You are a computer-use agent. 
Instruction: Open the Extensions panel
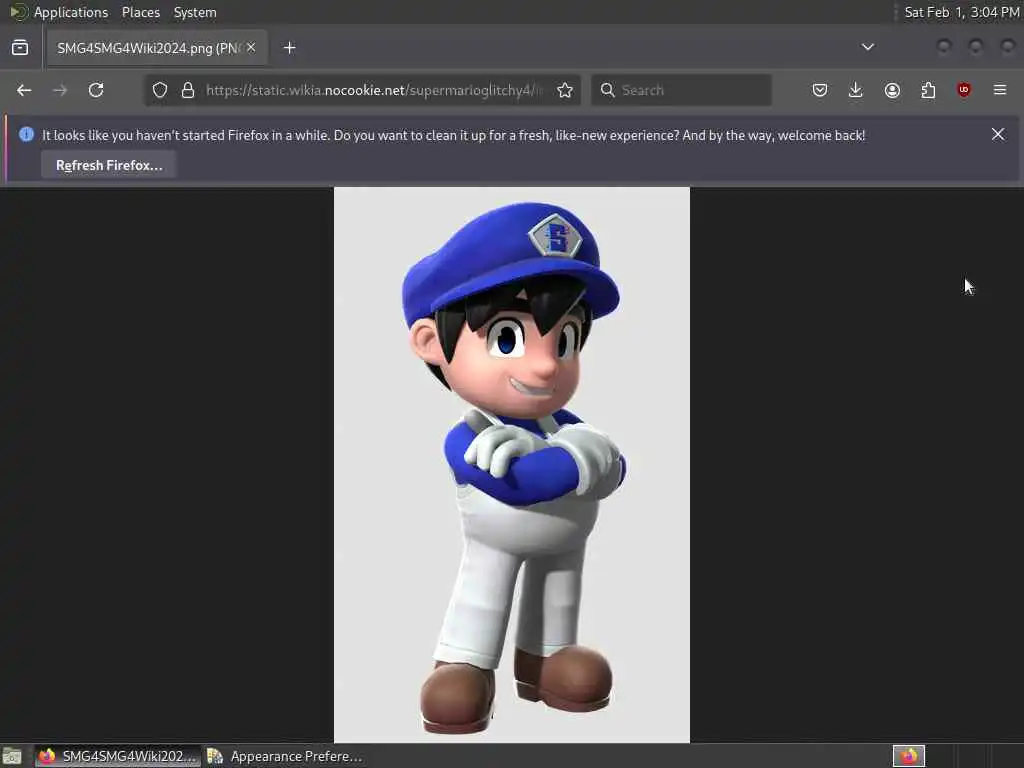pos(928,90)
